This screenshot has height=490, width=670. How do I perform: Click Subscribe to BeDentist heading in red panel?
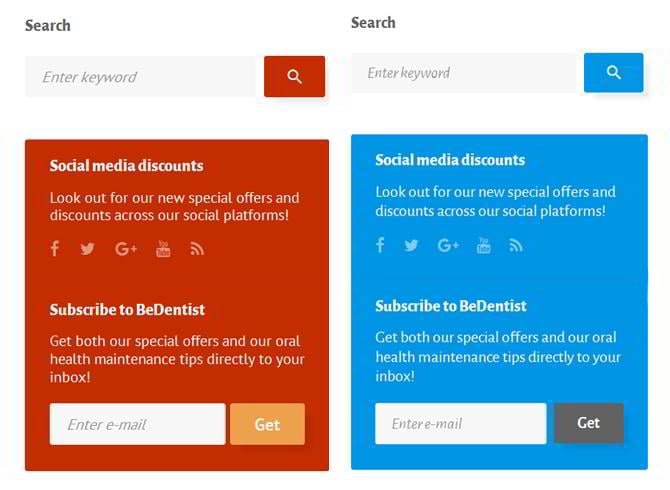pyautogui.click(x=127, y=310)
